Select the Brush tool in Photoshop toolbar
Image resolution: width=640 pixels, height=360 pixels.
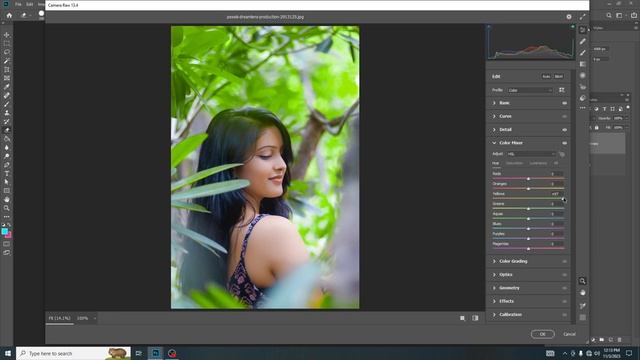[7, 104]
